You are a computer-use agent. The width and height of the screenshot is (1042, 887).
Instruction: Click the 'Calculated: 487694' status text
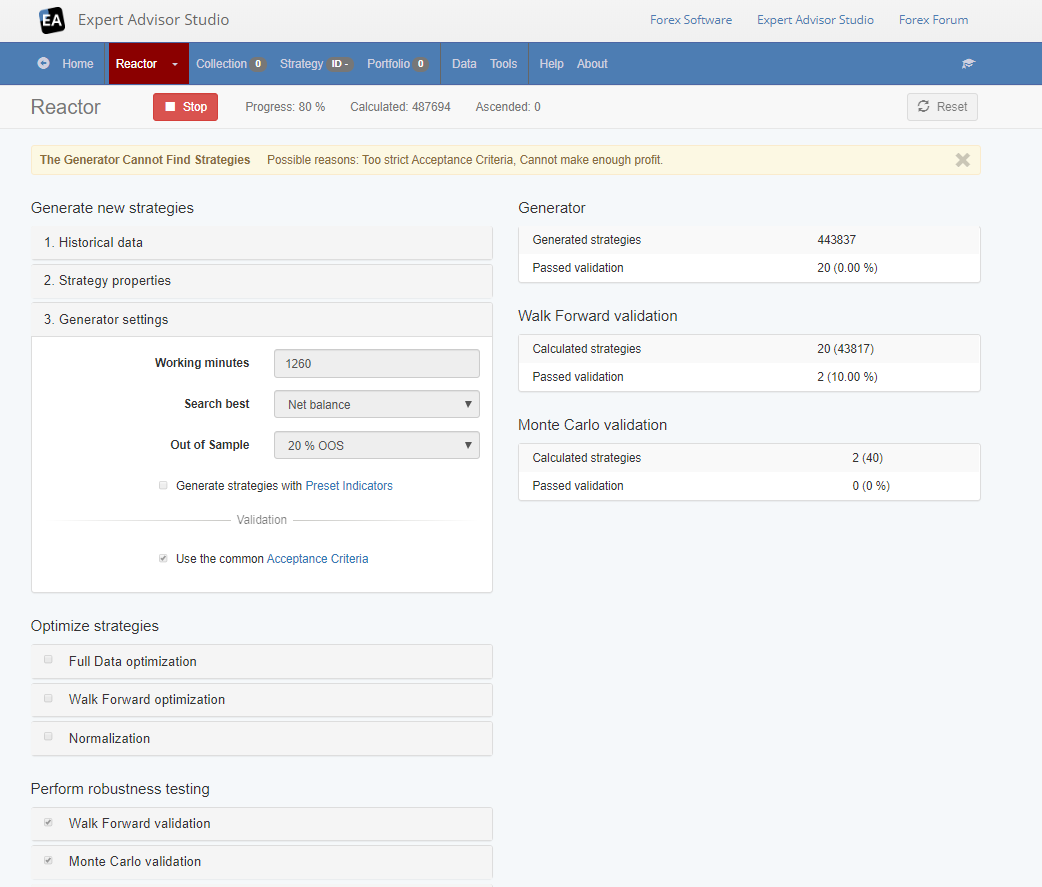pos(400,107)
